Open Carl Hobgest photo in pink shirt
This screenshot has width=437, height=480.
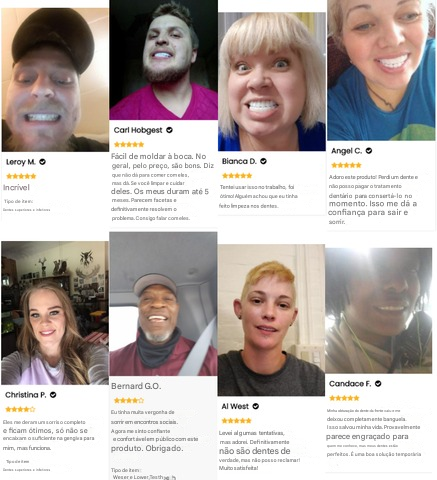163,60
